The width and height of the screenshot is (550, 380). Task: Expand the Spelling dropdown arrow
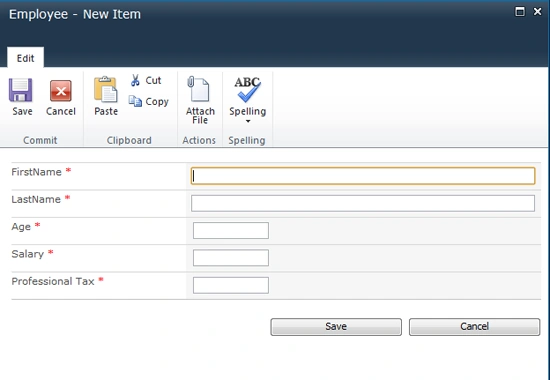tap(248, 121)
